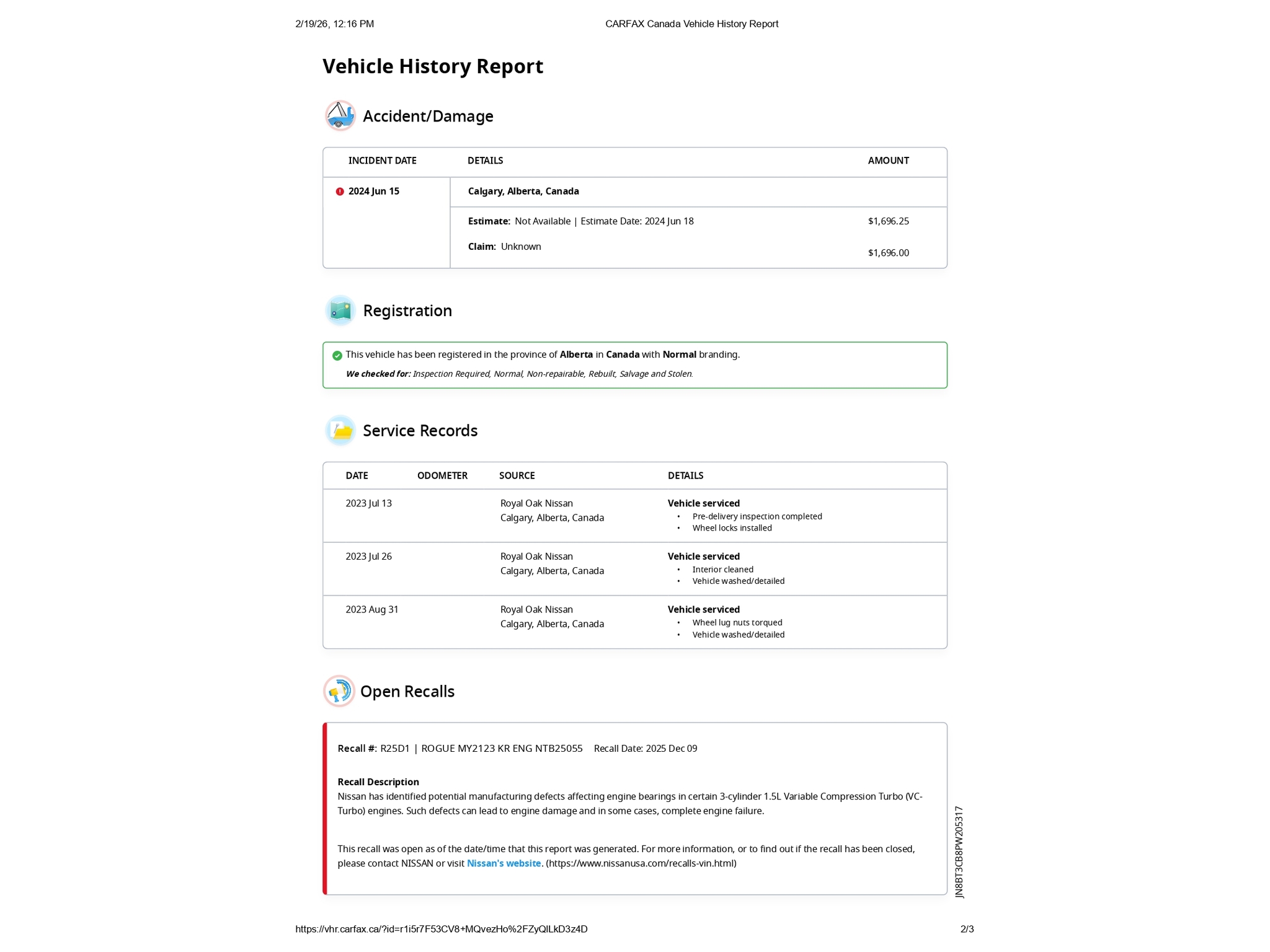This screenshot has height=952, width=1270.
Task: Select the 2023 Jul 13 service record row
Action: coord(368,503)
